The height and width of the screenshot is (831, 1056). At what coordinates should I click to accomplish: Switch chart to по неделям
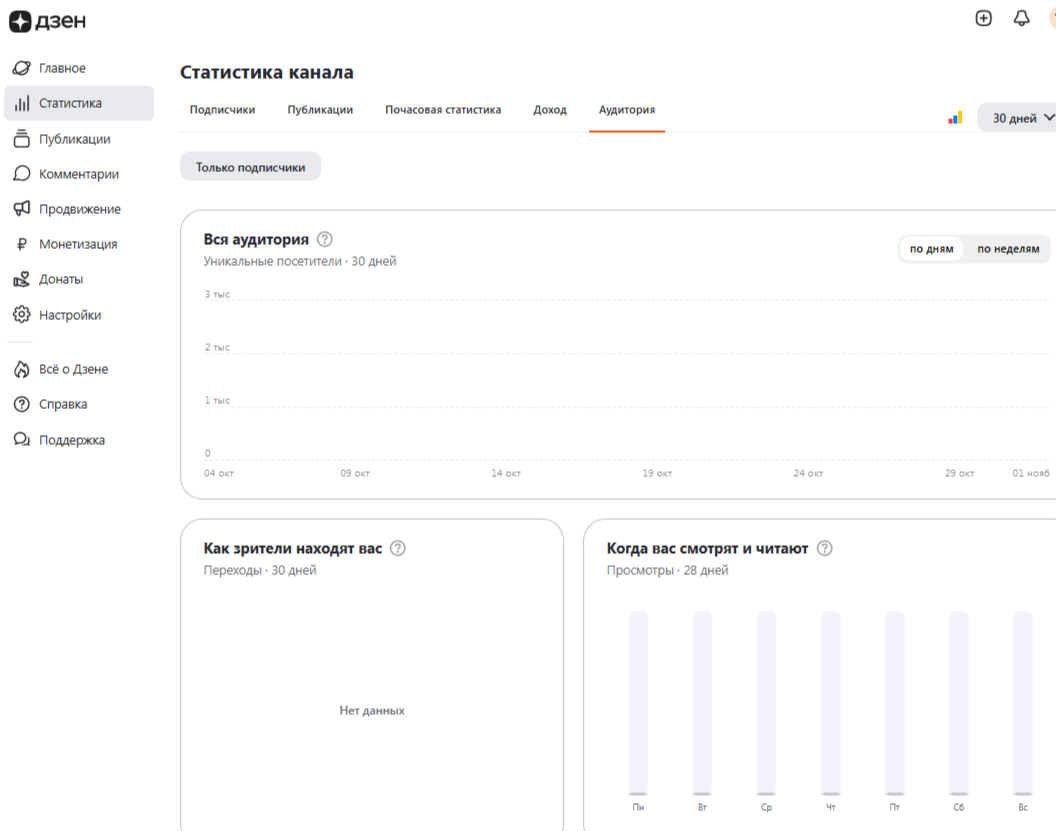[x=1008, y=249]
